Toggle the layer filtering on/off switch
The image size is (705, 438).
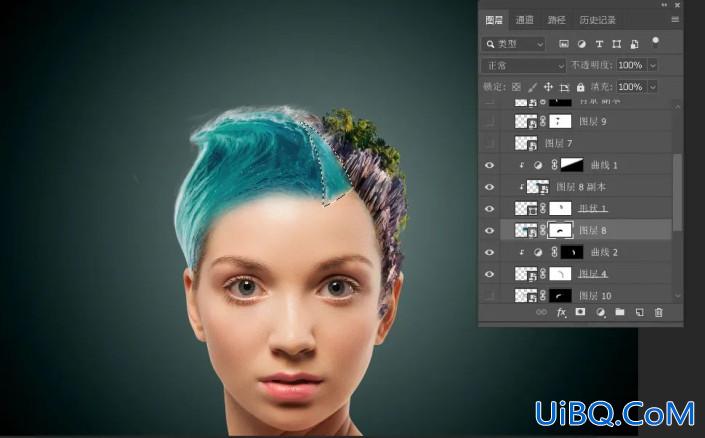(655, 43)
